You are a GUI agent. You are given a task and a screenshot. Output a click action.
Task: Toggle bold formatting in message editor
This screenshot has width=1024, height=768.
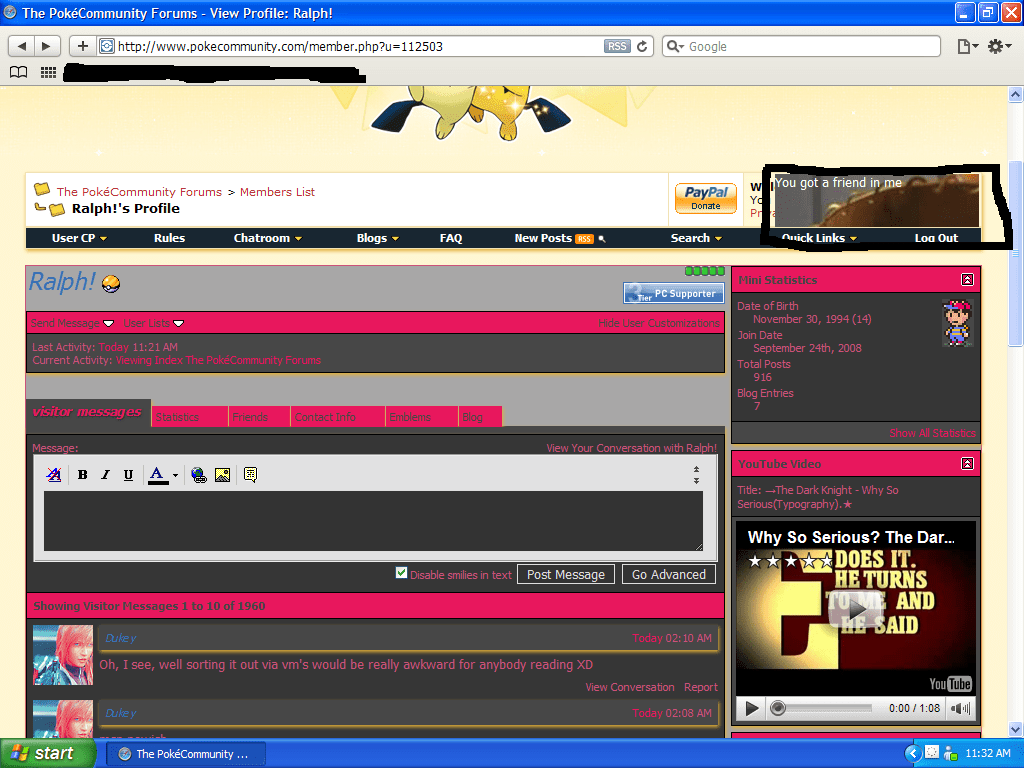(82, 475)
